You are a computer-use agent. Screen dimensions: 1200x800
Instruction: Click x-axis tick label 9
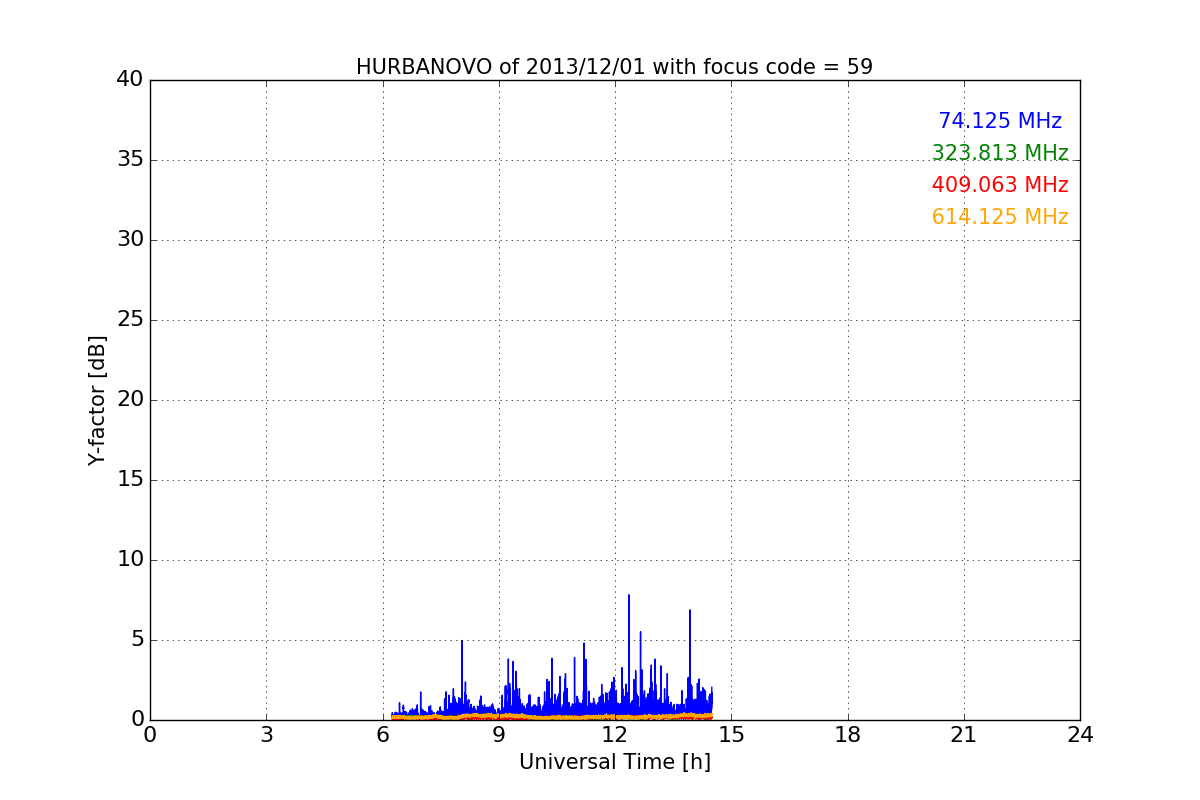[x=499, y=735]
